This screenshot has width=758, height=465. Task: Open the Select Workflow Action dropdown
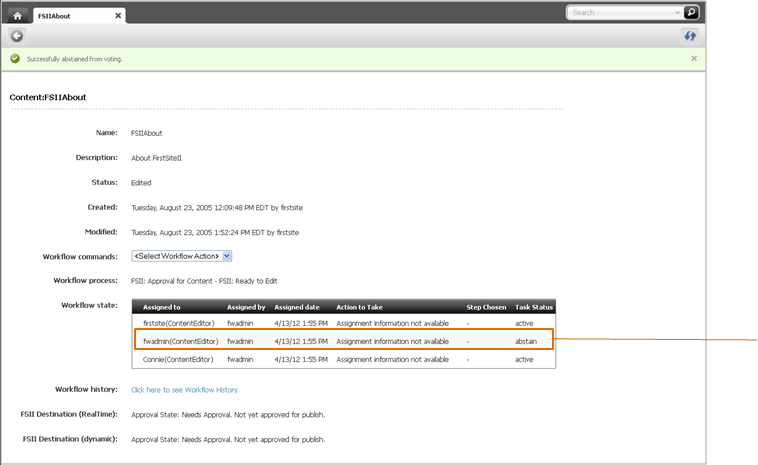[182, 256]
